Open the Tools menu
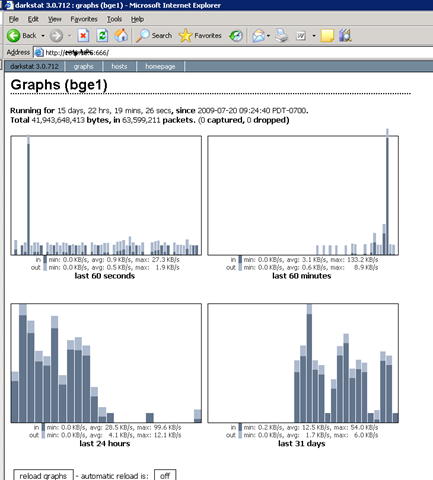Screen dimensions: 433x480 click(114, 19)
